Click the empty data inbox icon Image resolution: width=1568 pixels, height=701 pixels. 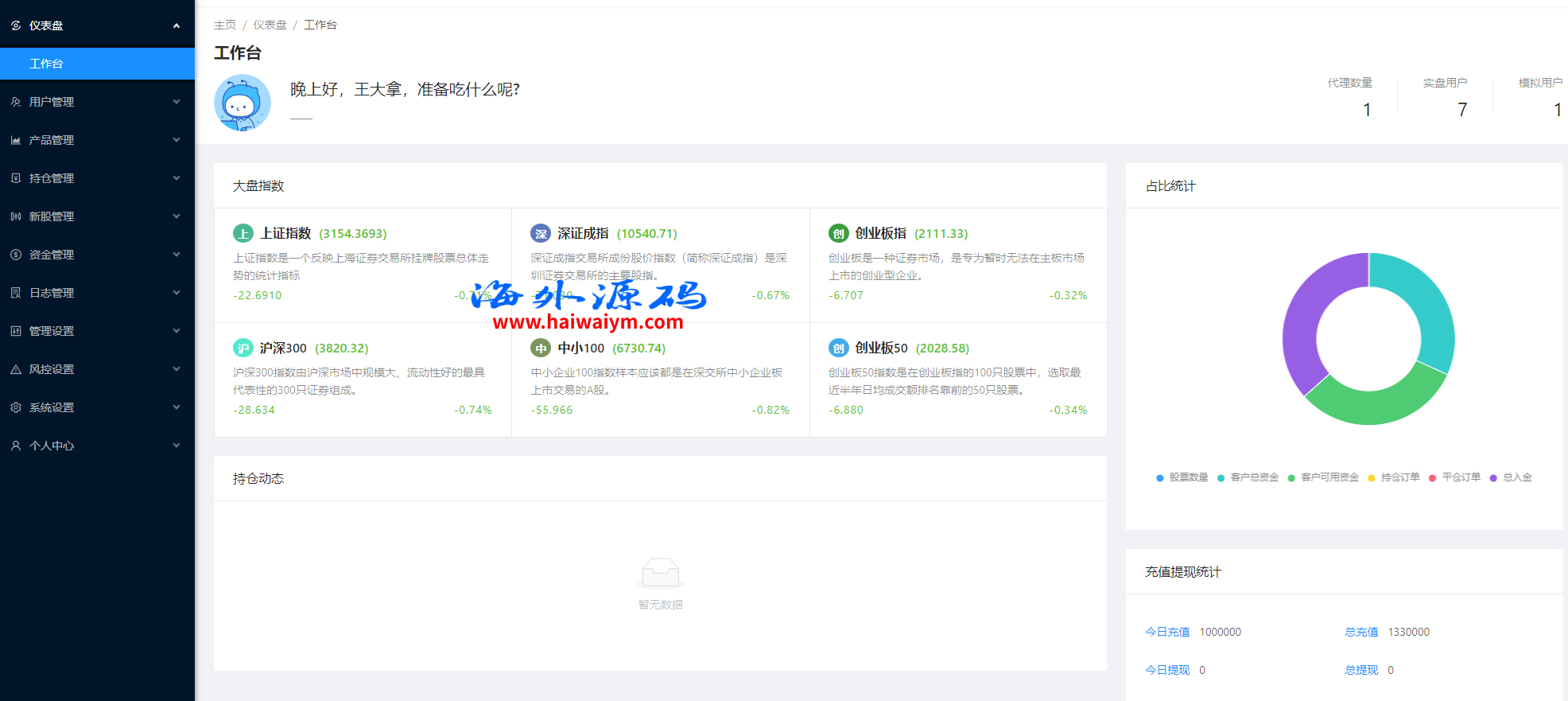[660, 572]
